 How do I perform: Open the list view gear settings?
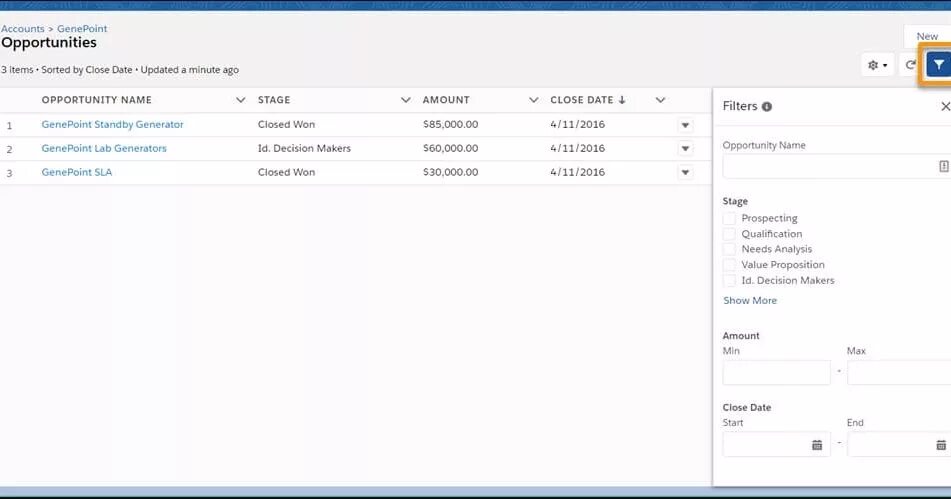pyautogui.click(x=878, y=65)
